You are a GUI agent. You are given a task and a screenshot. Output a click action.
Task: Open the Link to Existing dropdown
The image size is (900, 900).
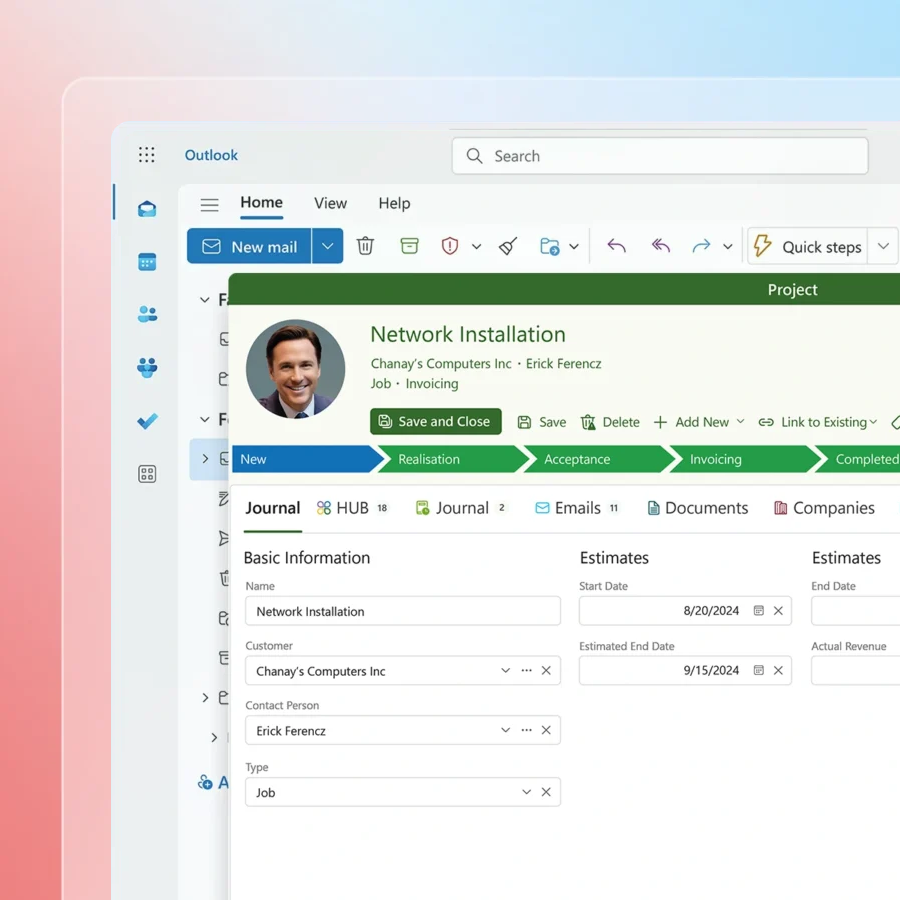(x=818, y=422)
